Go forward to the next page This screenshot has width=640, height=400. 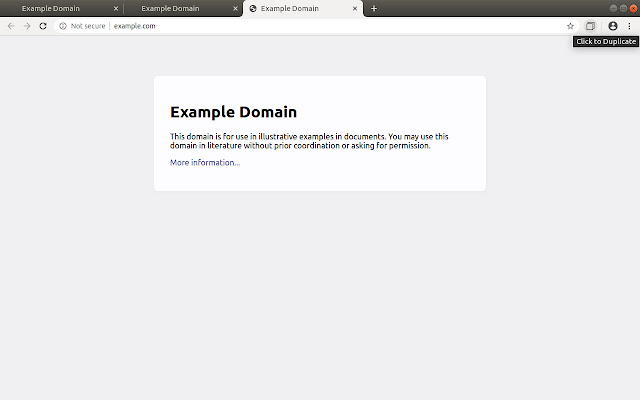(27, 26)
